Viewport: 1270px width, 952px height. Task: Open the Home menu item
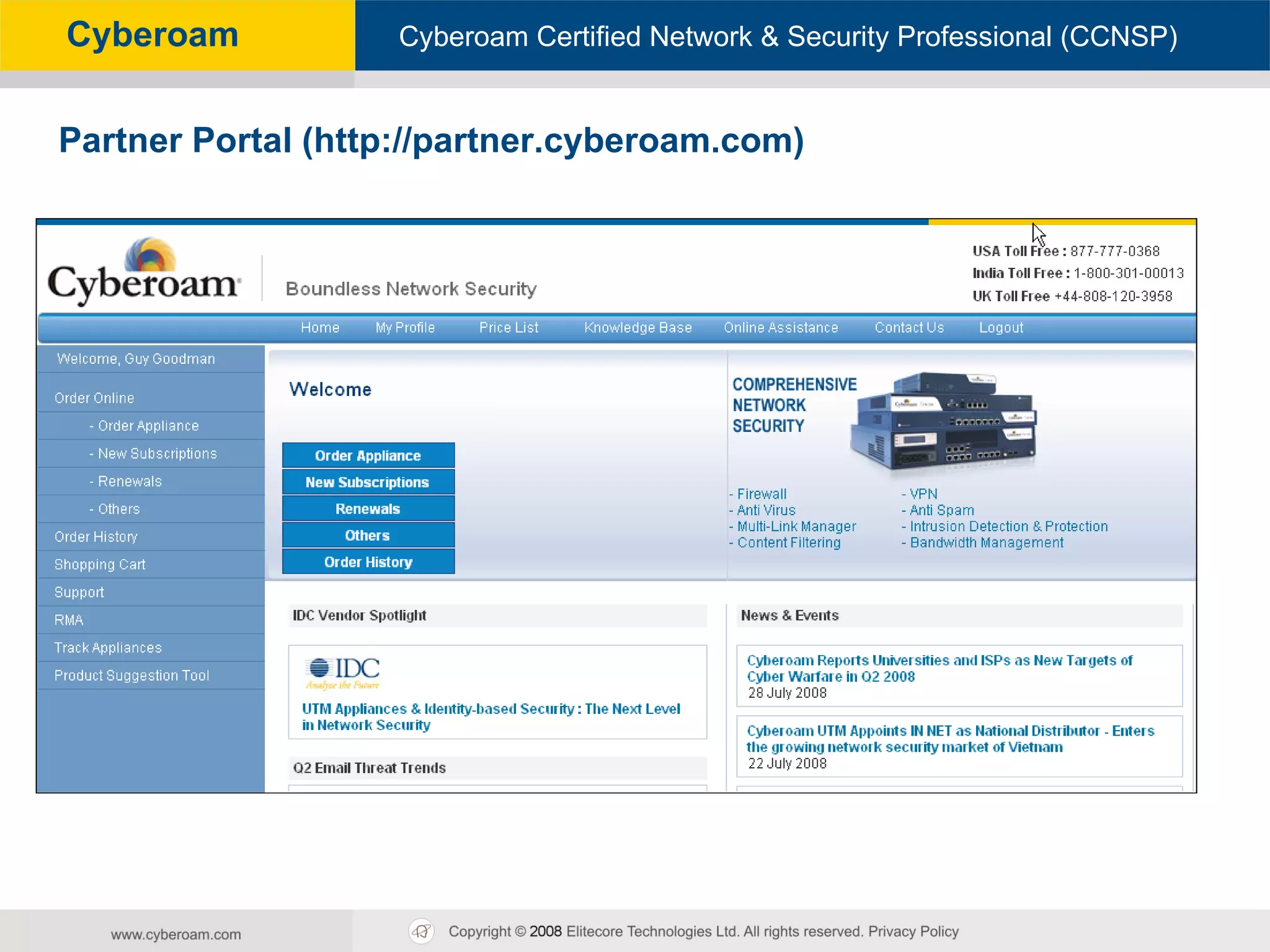click(x=320, y=328)
